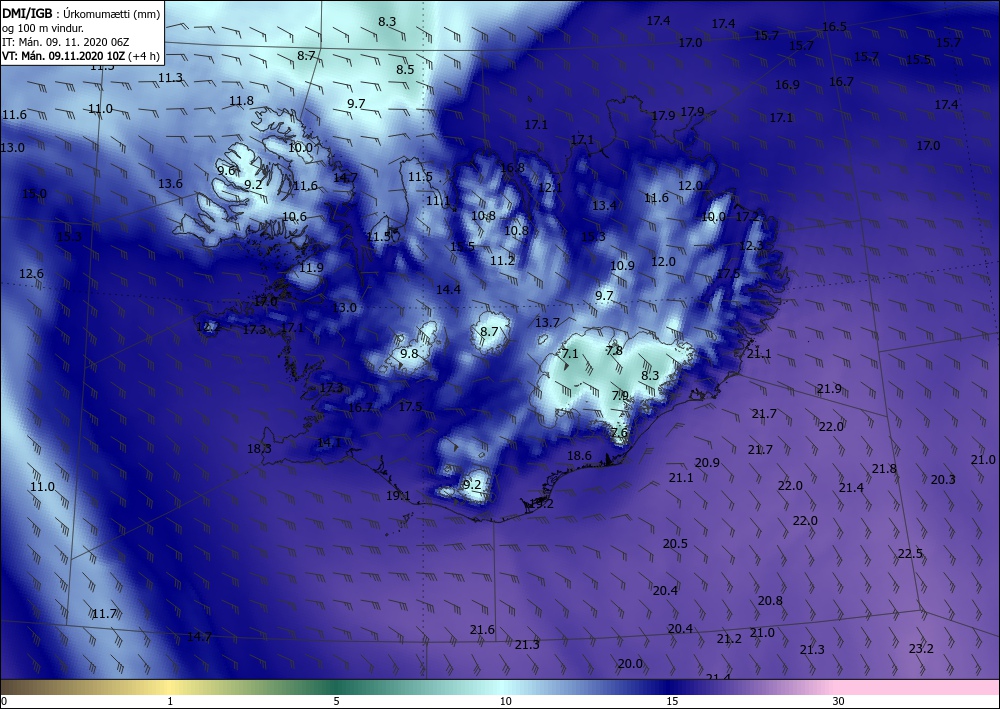The image size is (1000, 709).
Task: Click the 15.5 value label
Action: [x=918, y=60]
